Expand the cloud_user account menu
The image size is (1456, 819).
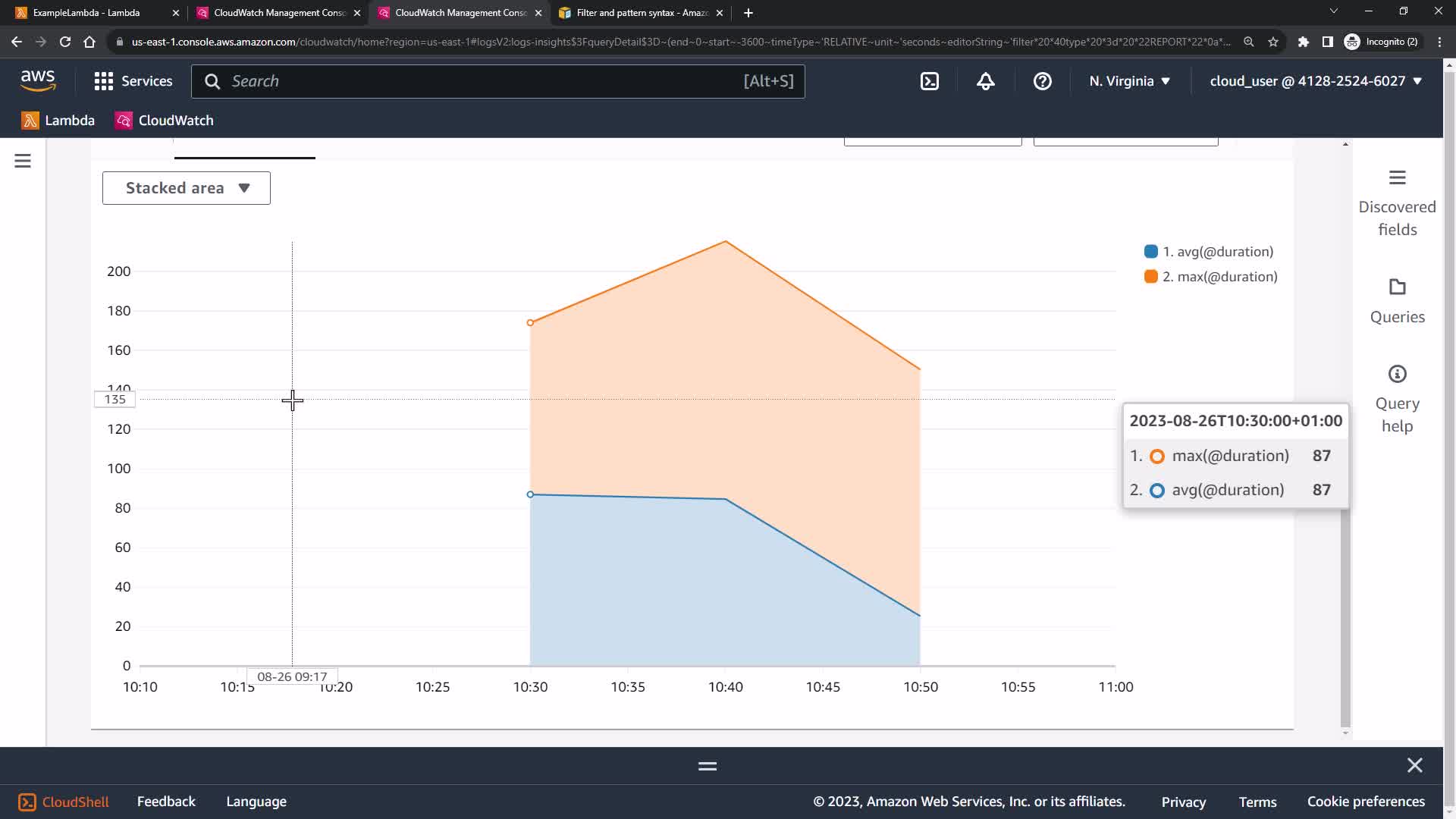click(1315, 81)
